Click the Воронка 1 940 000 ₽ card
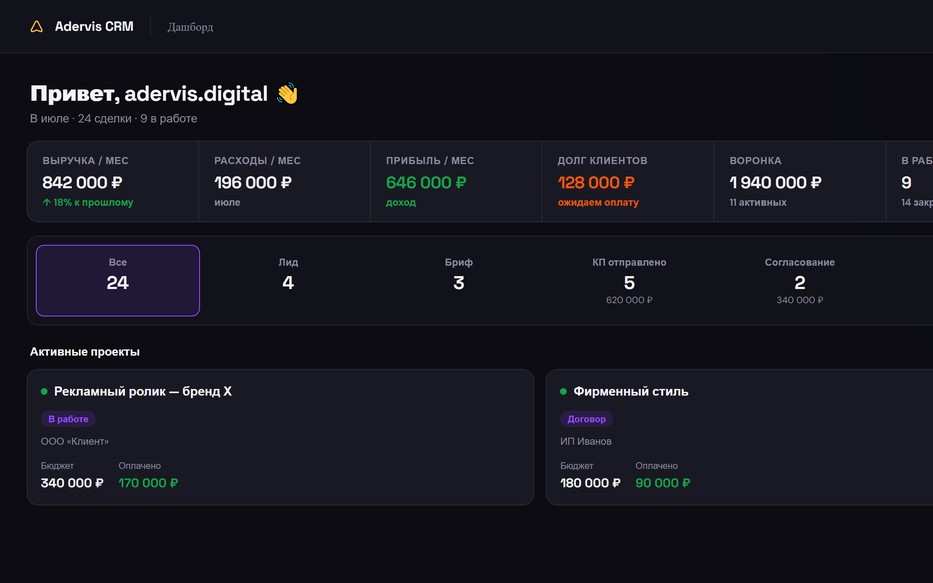This screenshot has width=933, height=583. [800, 181]
